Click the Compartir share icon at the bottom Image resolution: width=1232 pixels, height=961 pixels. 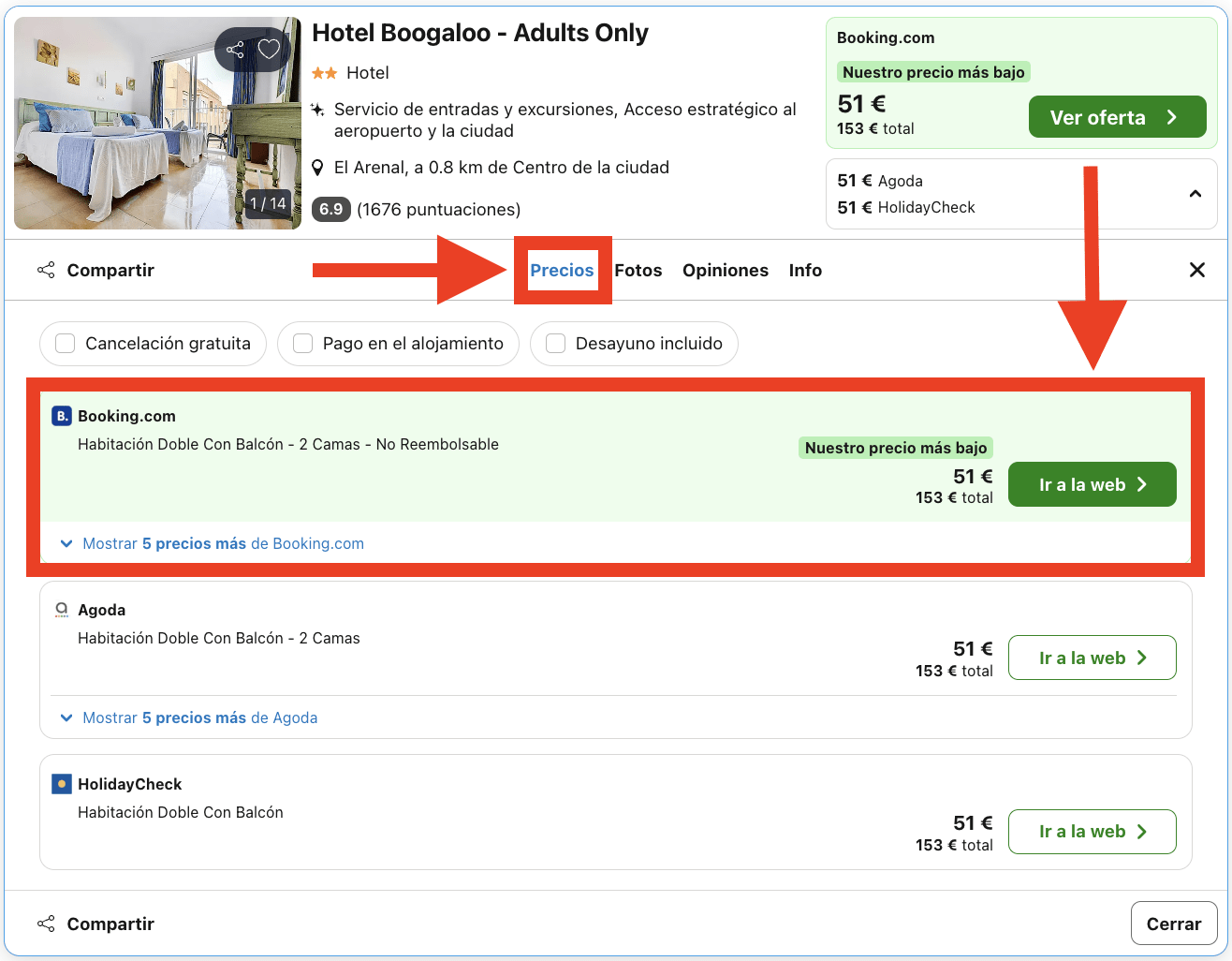pos(46,923)
